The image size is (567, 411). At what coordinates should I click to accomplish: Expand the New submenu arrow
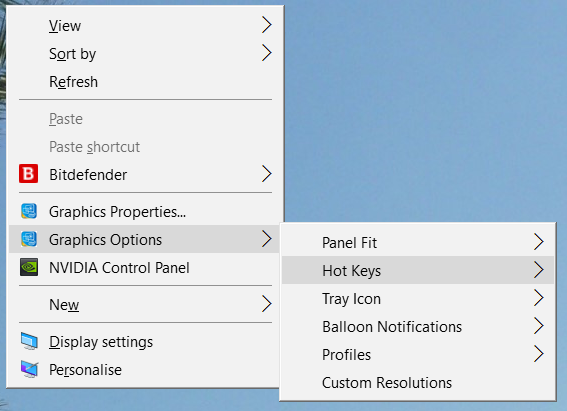pyautogui.click(x=267, y=304)
